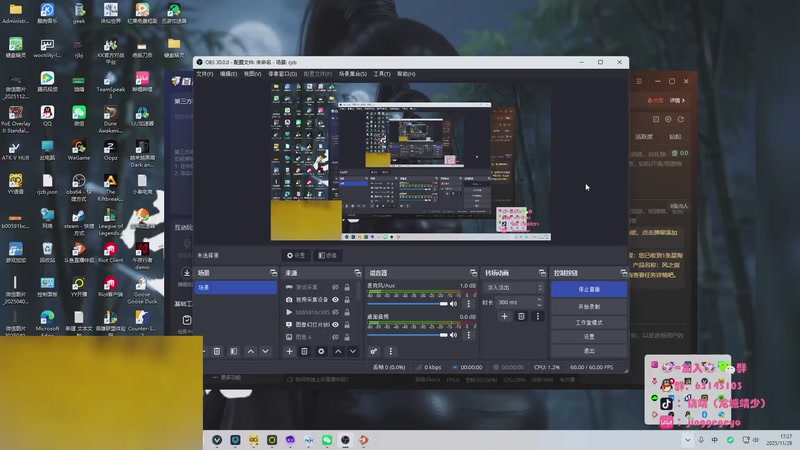
Task: Pop out the Audio Mixer dock panel
Action: (473, 273)
